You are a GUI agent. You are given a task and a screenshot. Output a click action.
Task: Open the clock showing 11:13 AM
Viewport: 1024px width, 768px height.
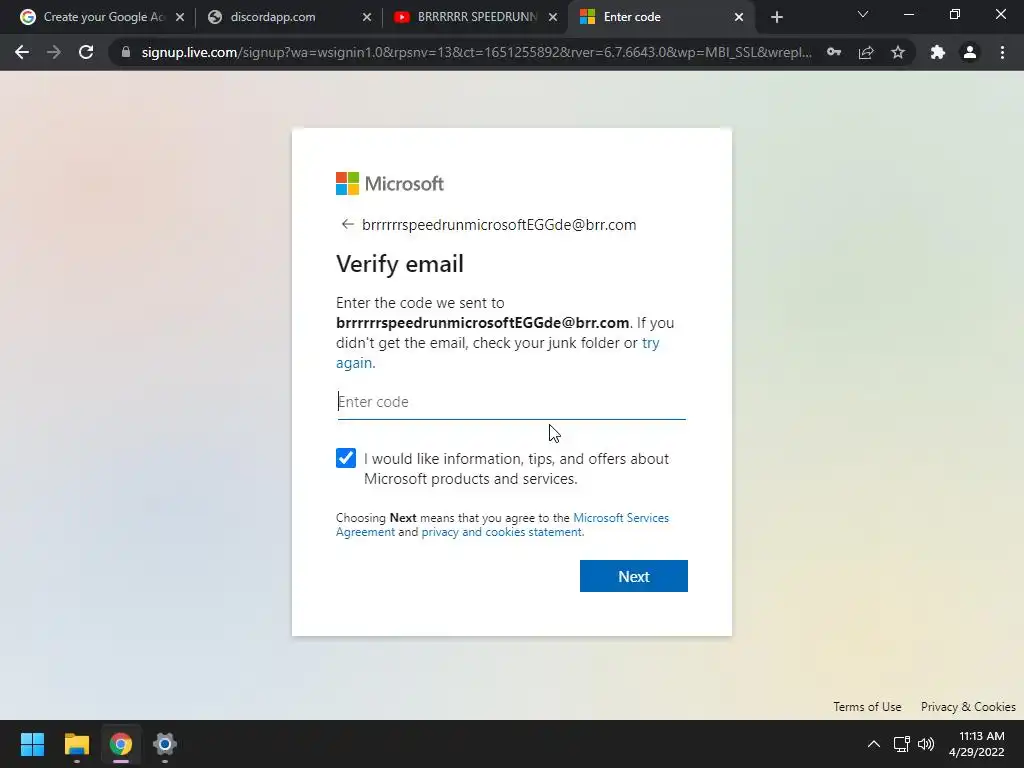[x=976, y=744]
